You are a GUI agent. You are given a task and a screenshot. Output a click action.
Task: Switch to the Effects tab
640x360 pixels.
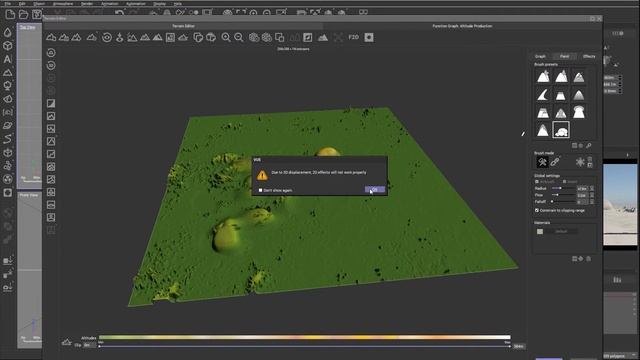[589, 56]
